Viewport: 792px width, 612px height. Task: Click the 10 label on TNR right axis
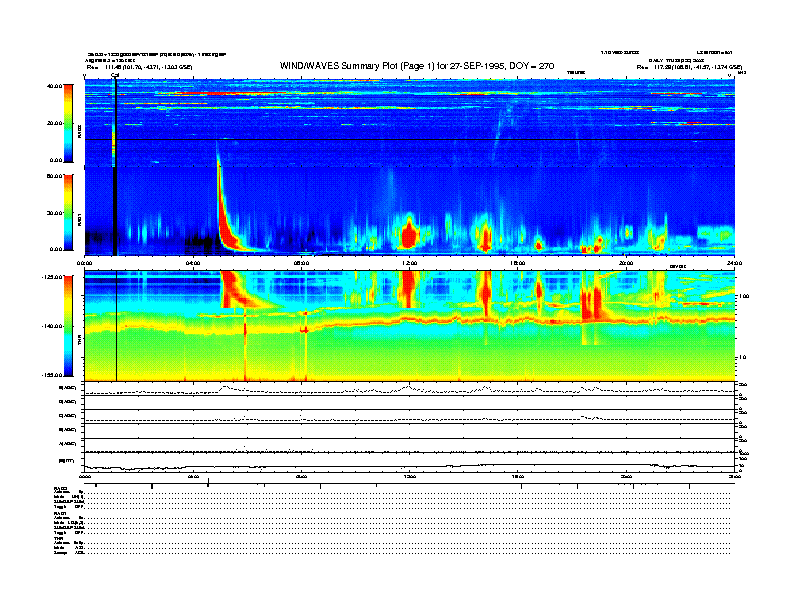click(x=743, y=358)
